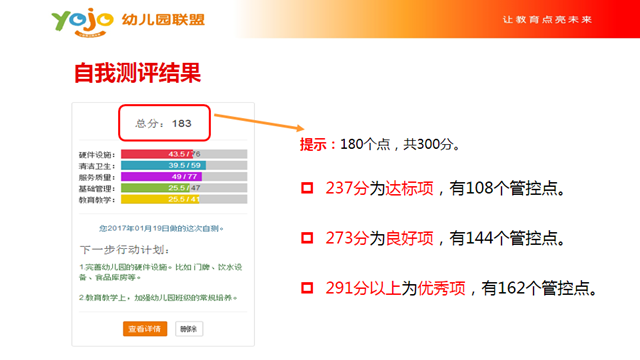Click the red square bullet beside 237分
The image size is (640, 360).
click(x=307, y=188)
